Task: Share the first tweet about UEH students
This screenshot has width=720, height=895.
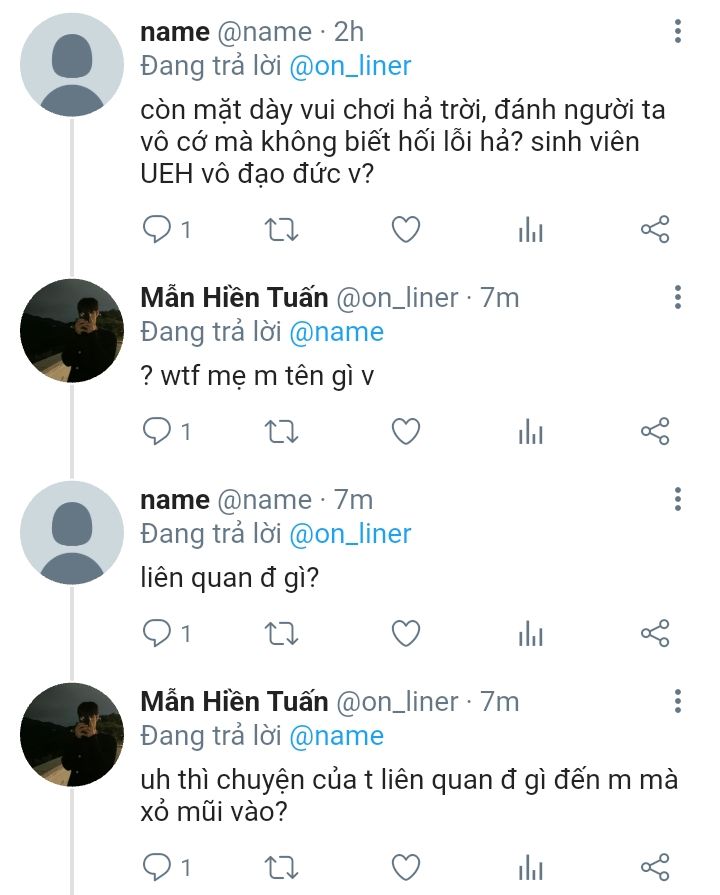Action: (x=654, y=230)
